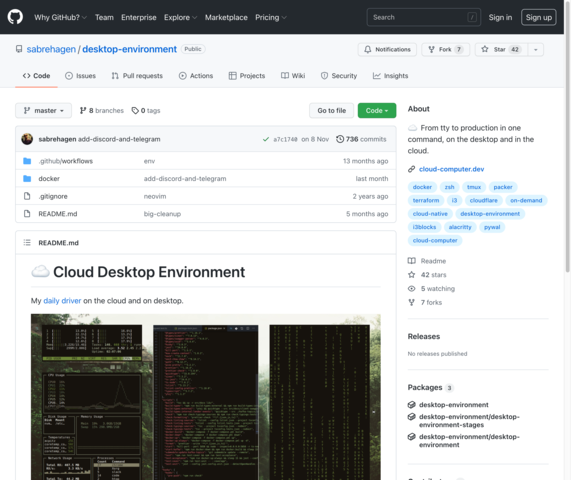This screenshot has width=571, height=480.
Task: Click the tags icon showing 0 tags
Action: tap(135, 110)
